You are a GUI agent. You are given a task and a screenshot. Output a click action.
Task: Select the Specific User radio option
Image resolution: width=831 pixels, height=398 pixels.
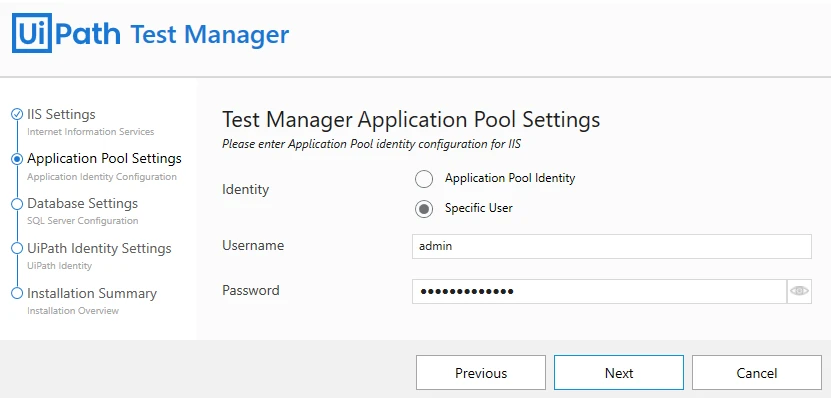(424, 209)
